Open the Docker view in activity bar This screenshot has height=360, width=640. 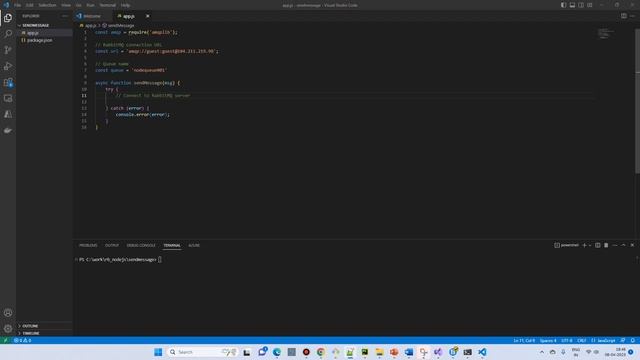pos(8,131)
